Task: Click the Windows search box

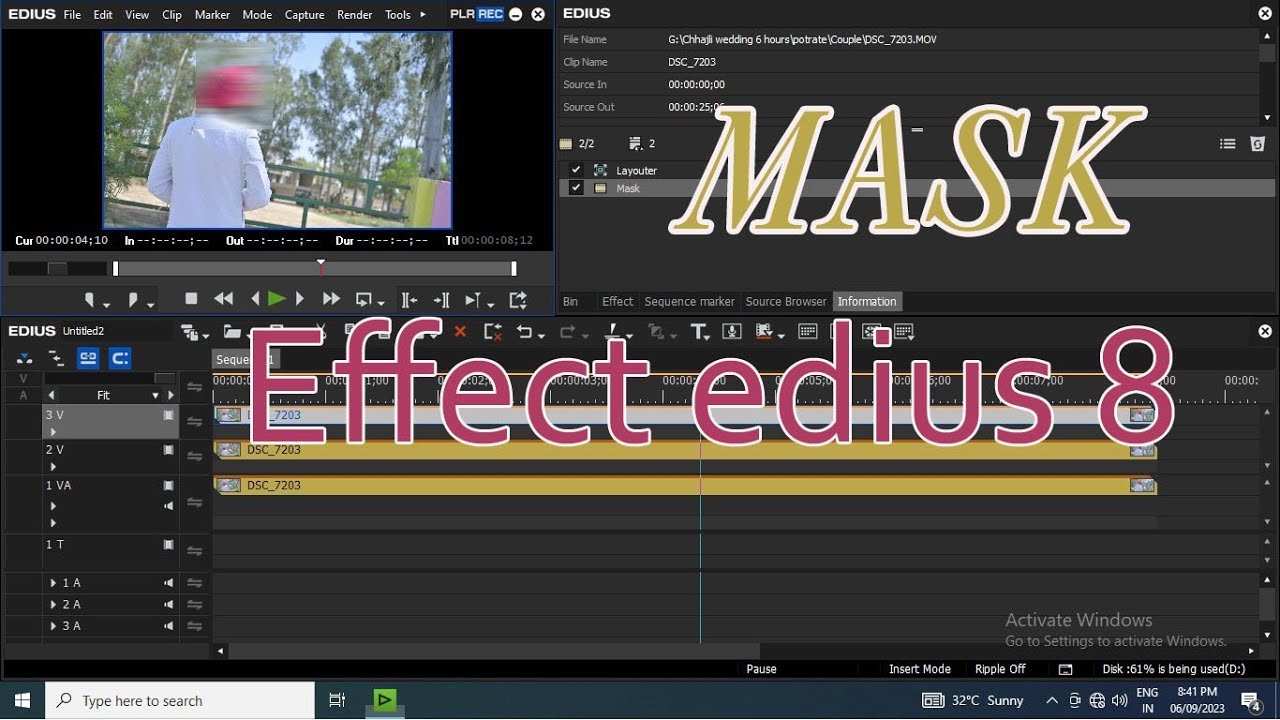Action: pos(180,701)
